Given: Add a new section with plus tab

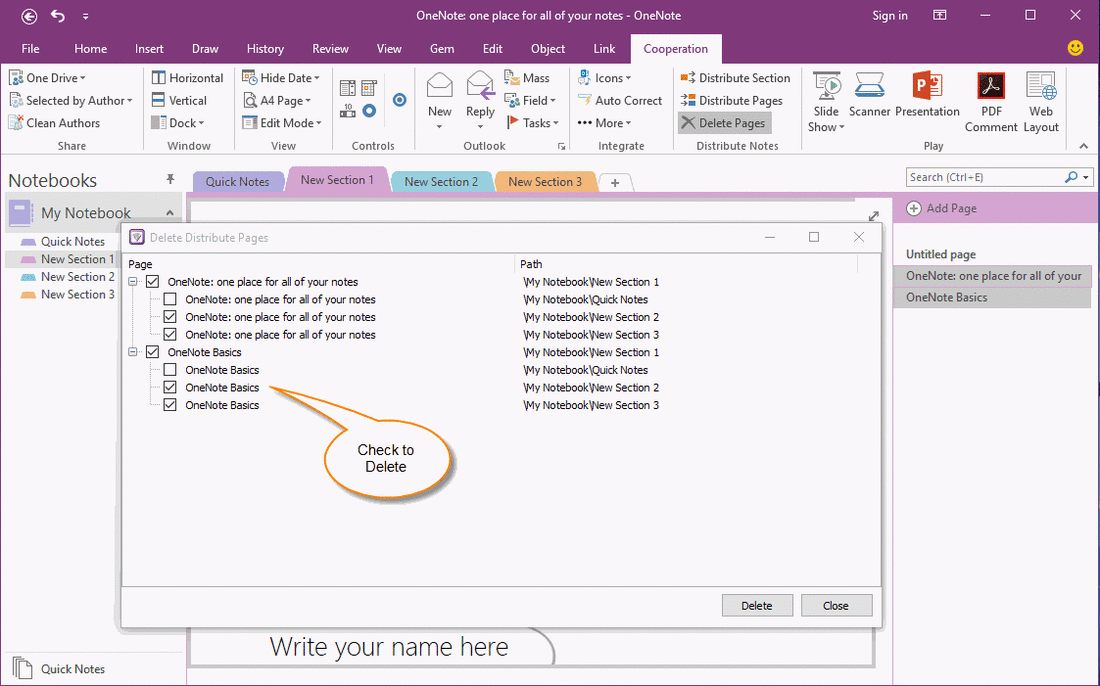Looking at the screenshot, I should pyautogui.click(x=615, y=182).
